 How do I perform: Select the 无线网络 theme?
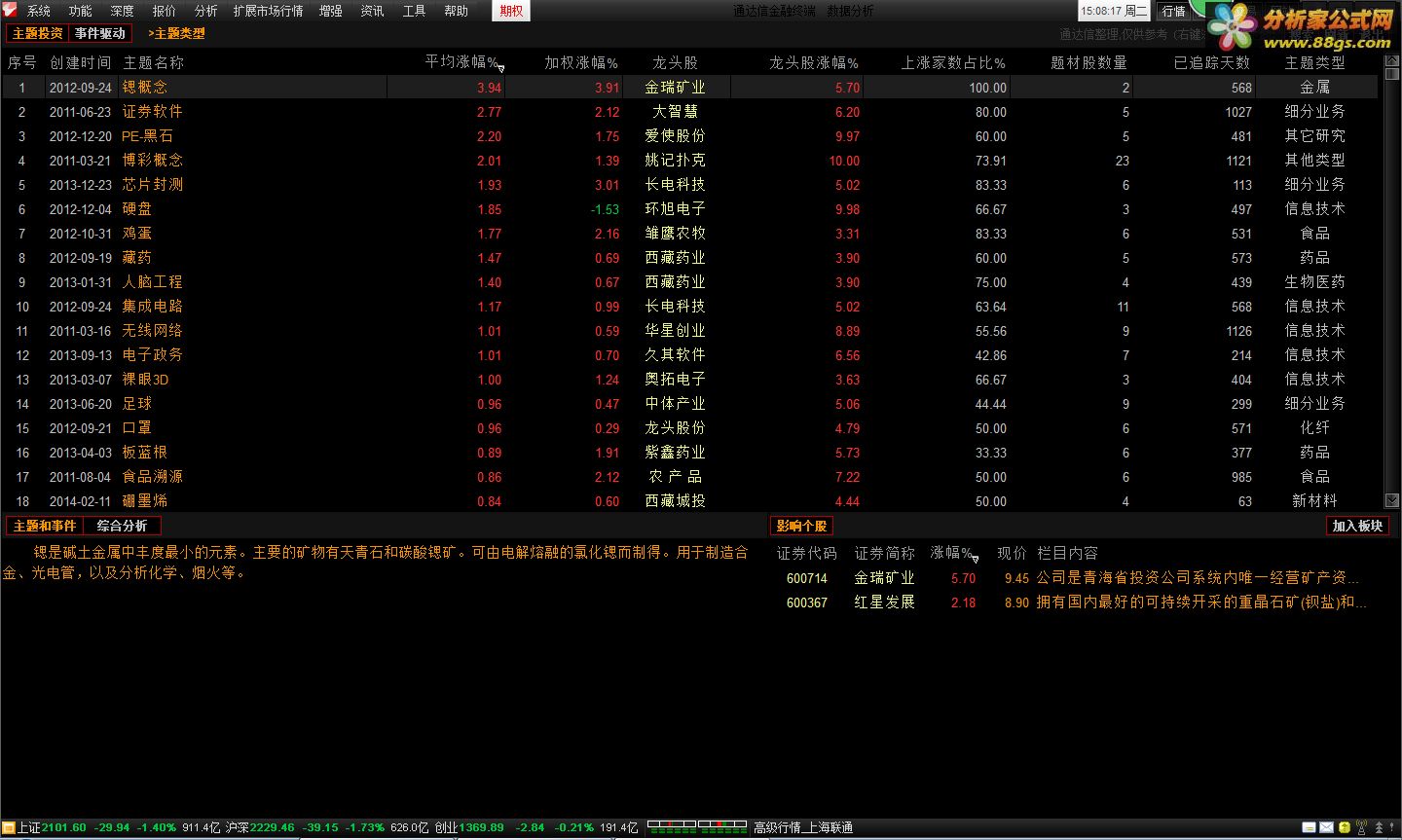click(x=152, y=331)
